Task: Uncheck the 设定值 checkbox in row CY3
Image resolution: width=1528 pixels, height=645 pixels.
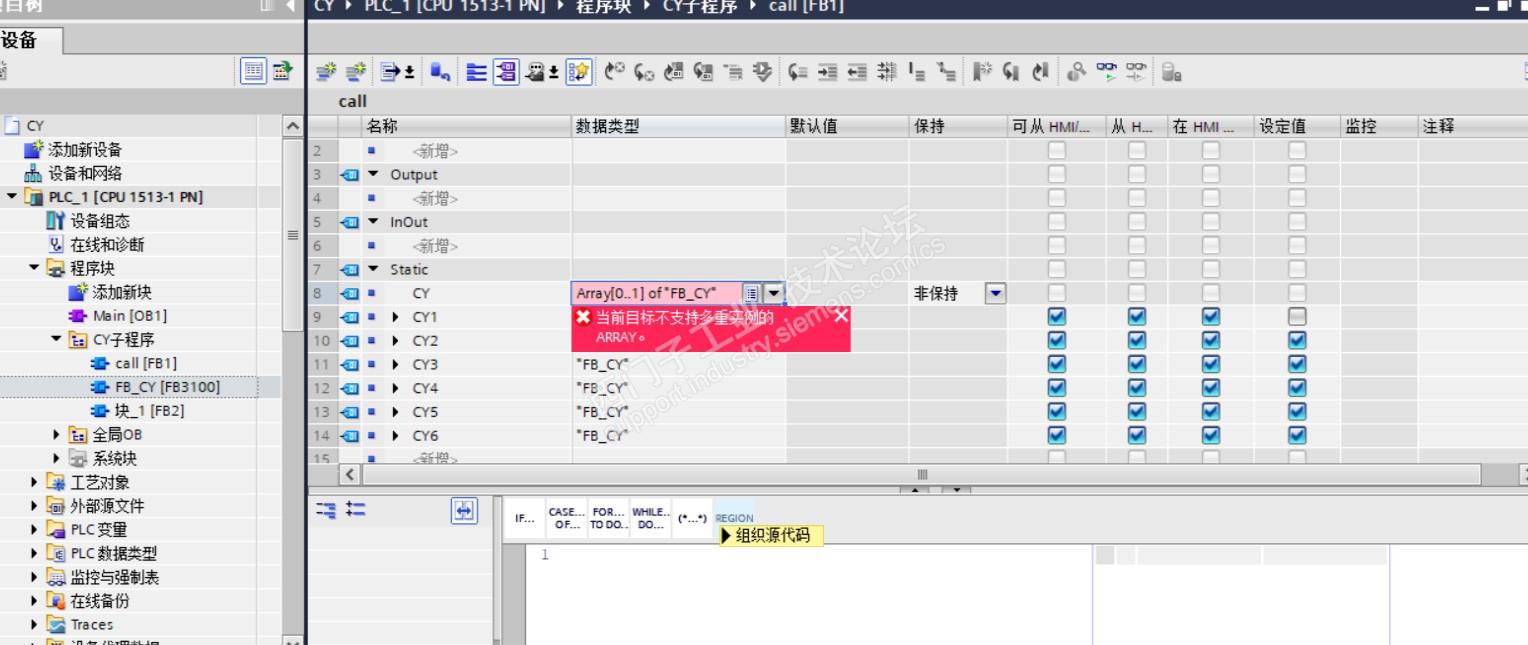Action: [1296, 364]
